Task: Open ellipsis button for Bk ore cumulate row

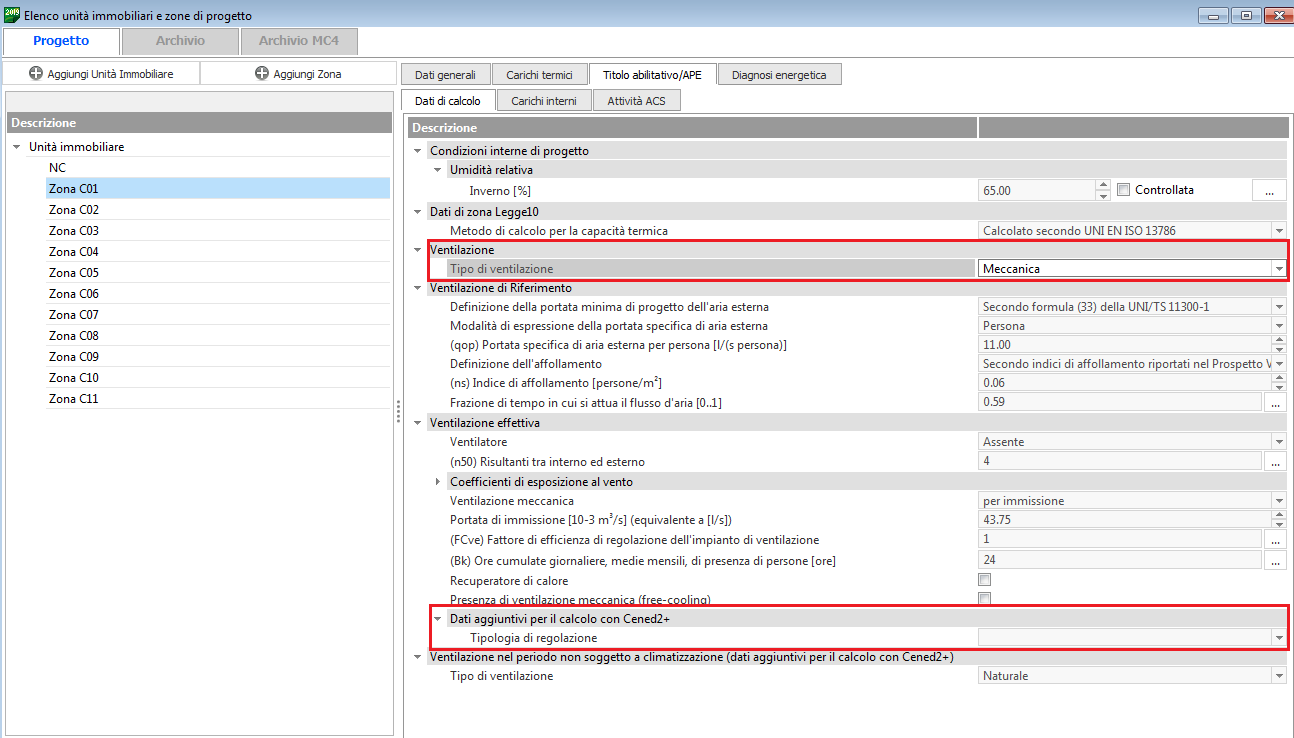Action: coord(1275,561)
